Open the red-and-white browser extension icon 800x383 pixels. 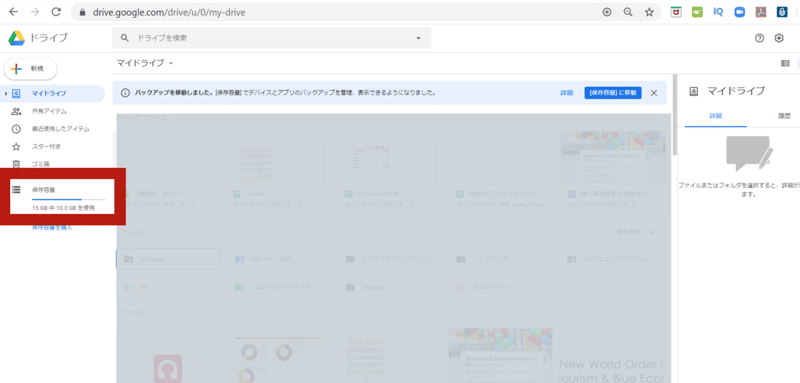click(676, 12)
